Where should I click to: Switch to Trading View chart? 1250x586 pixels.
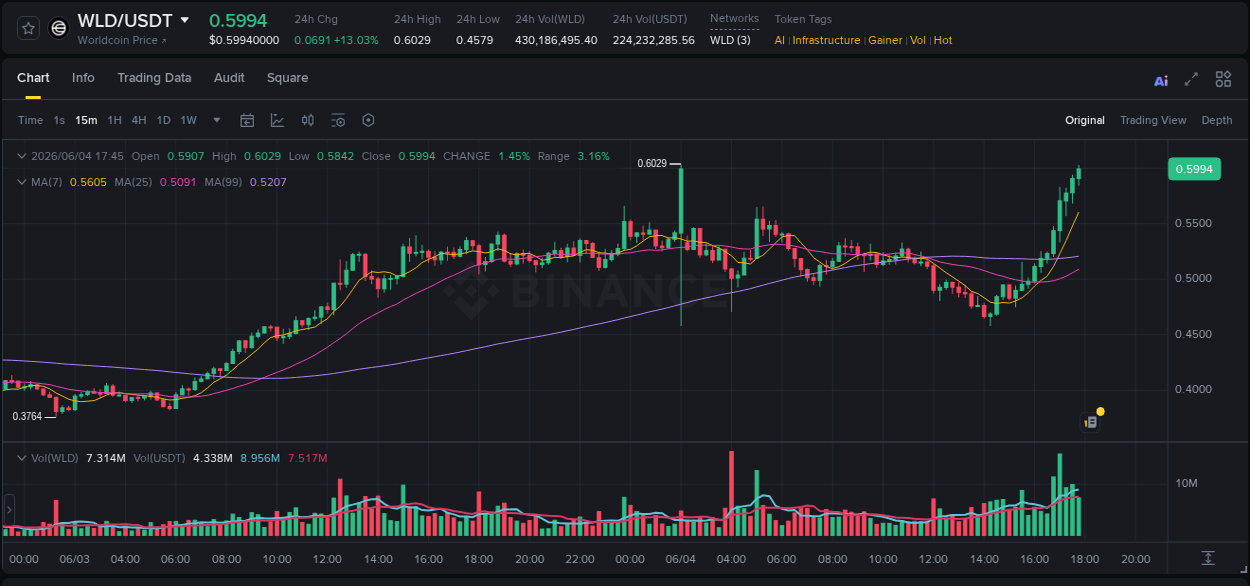(x=1153, y=120)
